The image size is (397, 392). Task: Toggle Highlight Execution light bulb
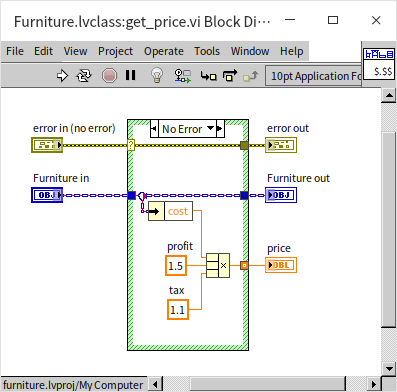157,75
